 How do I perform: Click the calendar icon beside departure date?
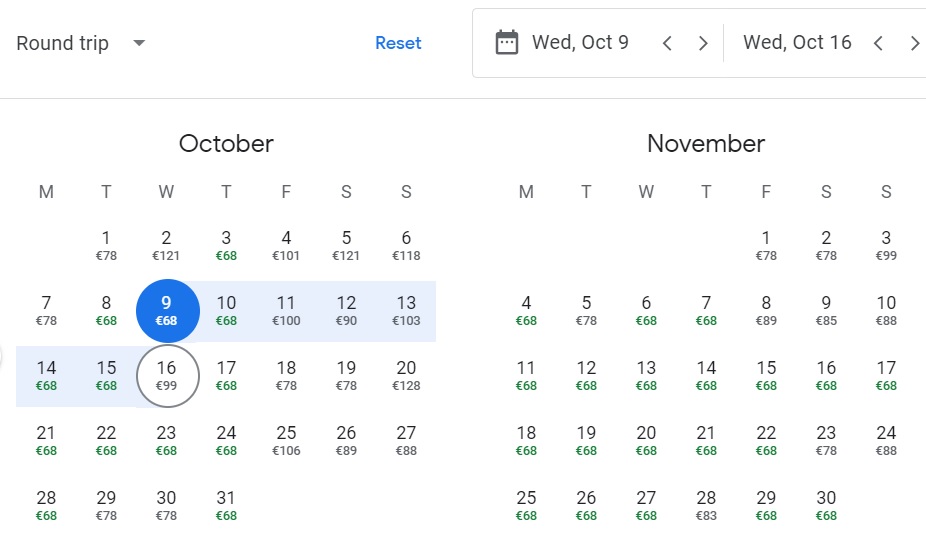click(x=507, y=43)
